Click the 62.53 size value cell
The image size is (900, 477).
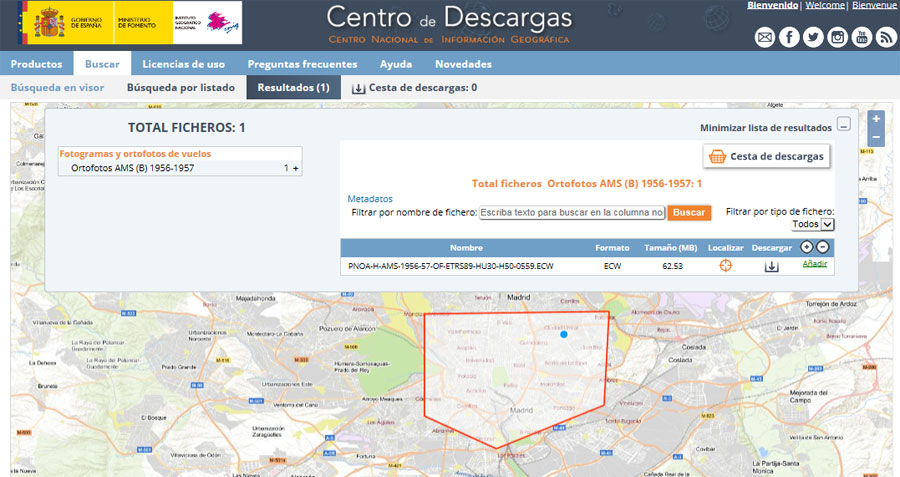click(x=672, y=266)
